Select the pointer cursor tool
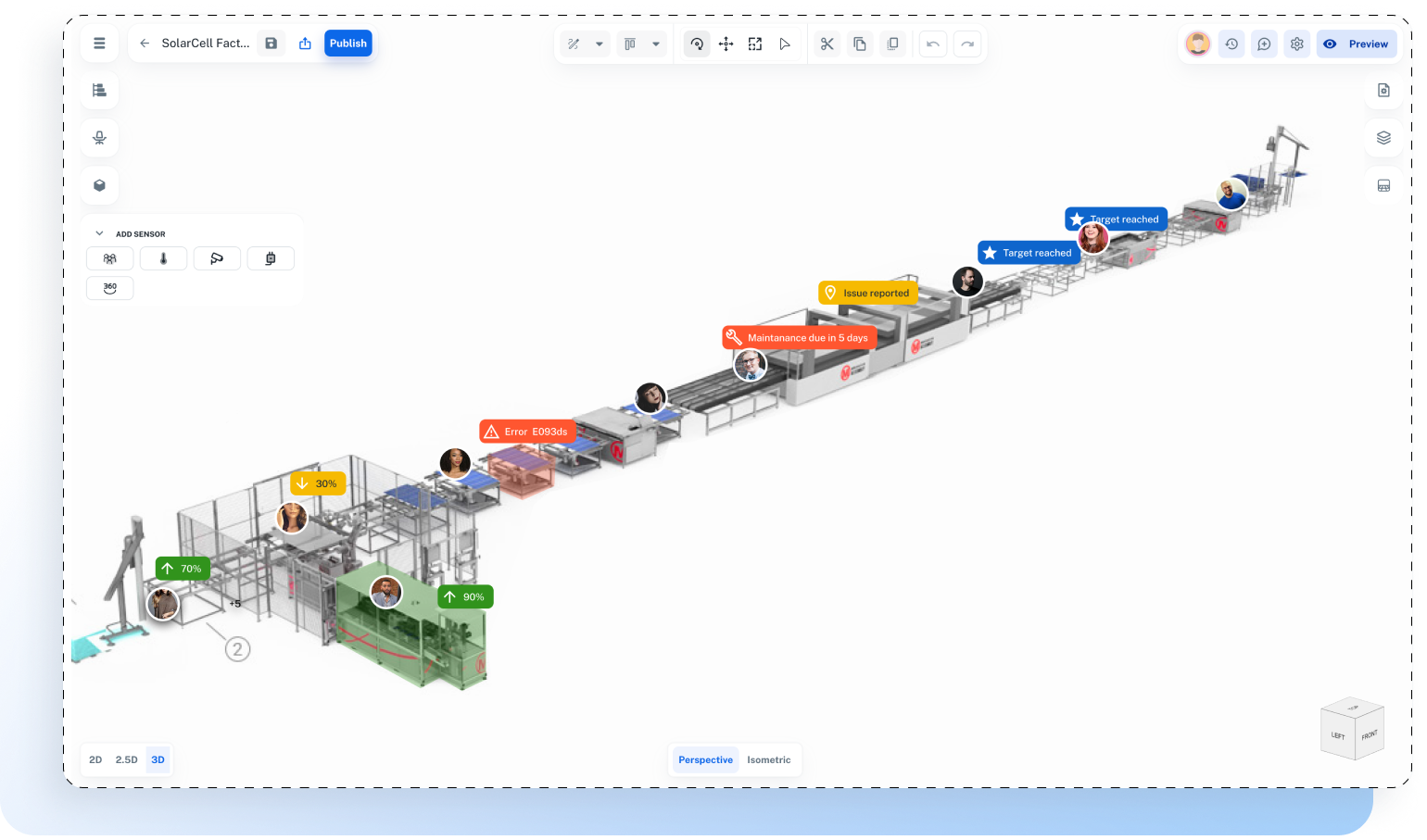This screenshot has width=1427, height=840. point(785,44)
